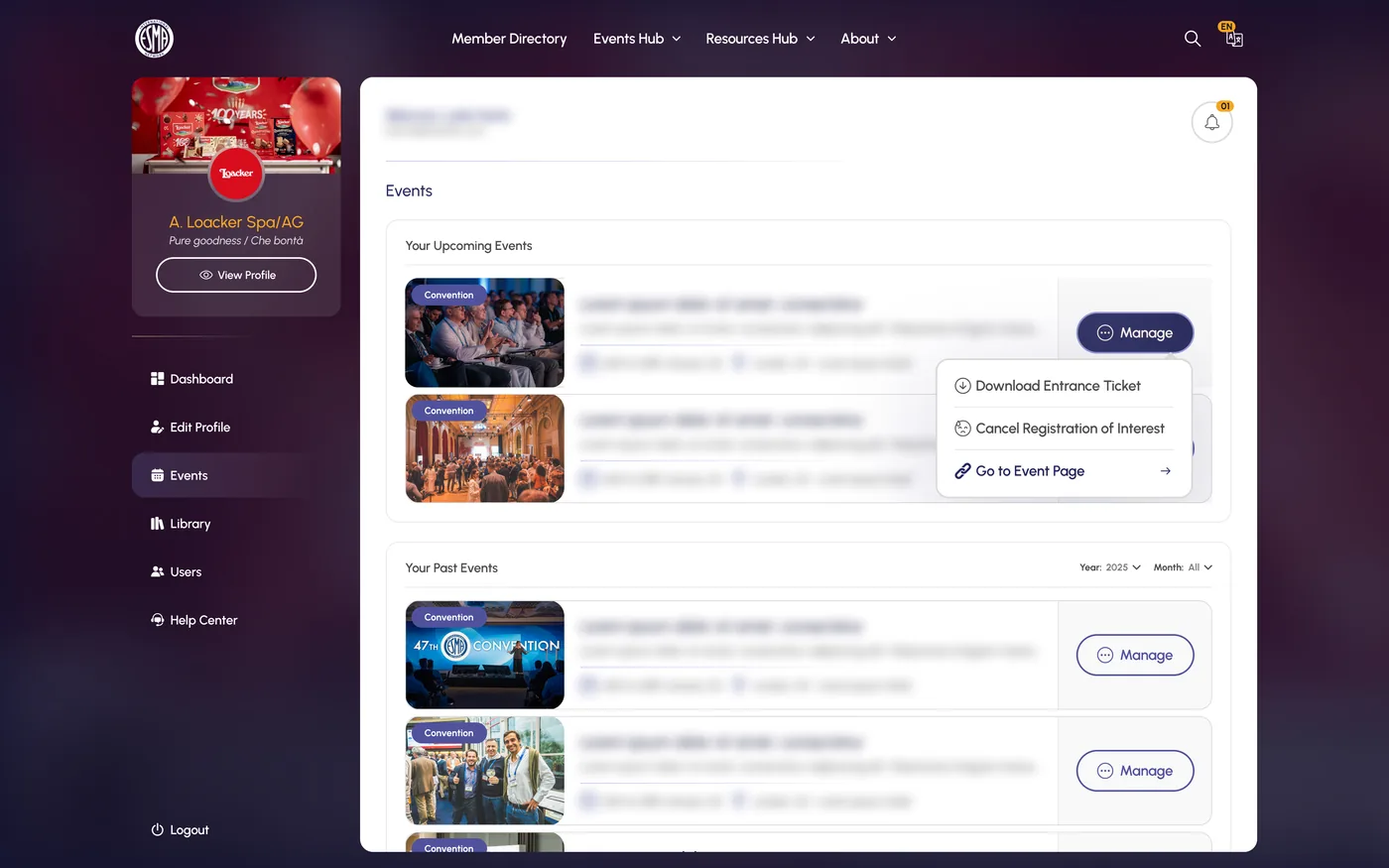
Task: Click Manage for the three men photo event
Action: coord(1135,771)
